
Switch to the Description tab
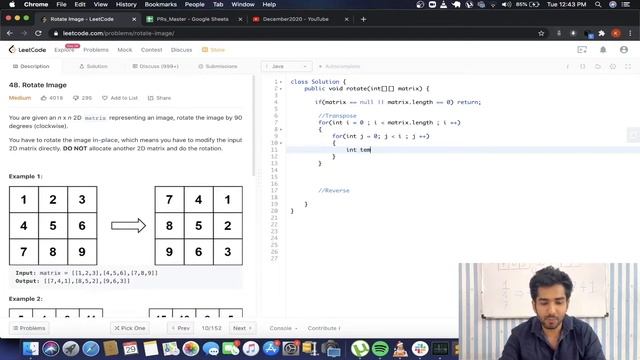coord(31,66)
